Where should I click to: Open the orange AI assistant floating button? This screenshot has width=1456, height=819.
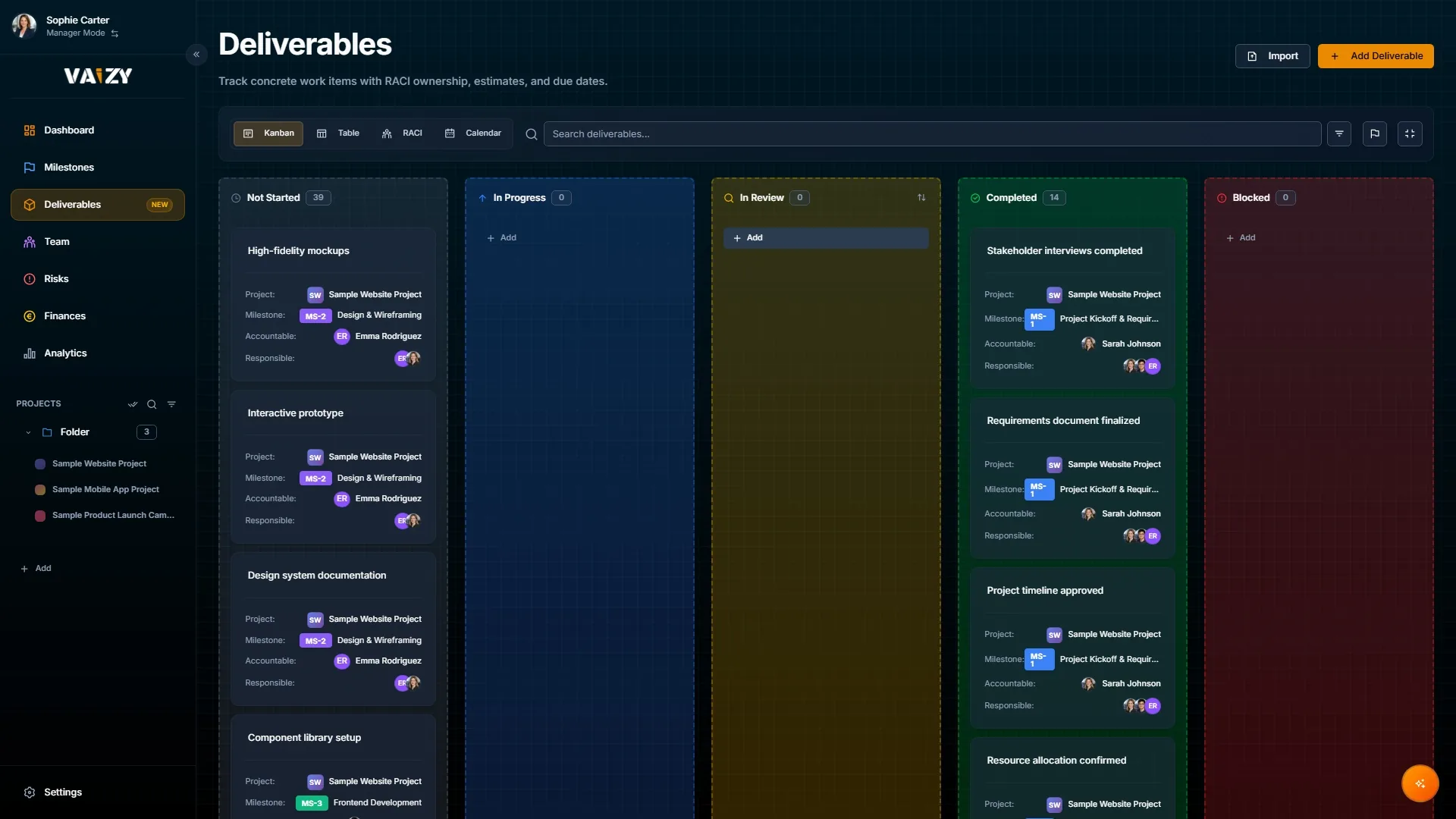1420,783
